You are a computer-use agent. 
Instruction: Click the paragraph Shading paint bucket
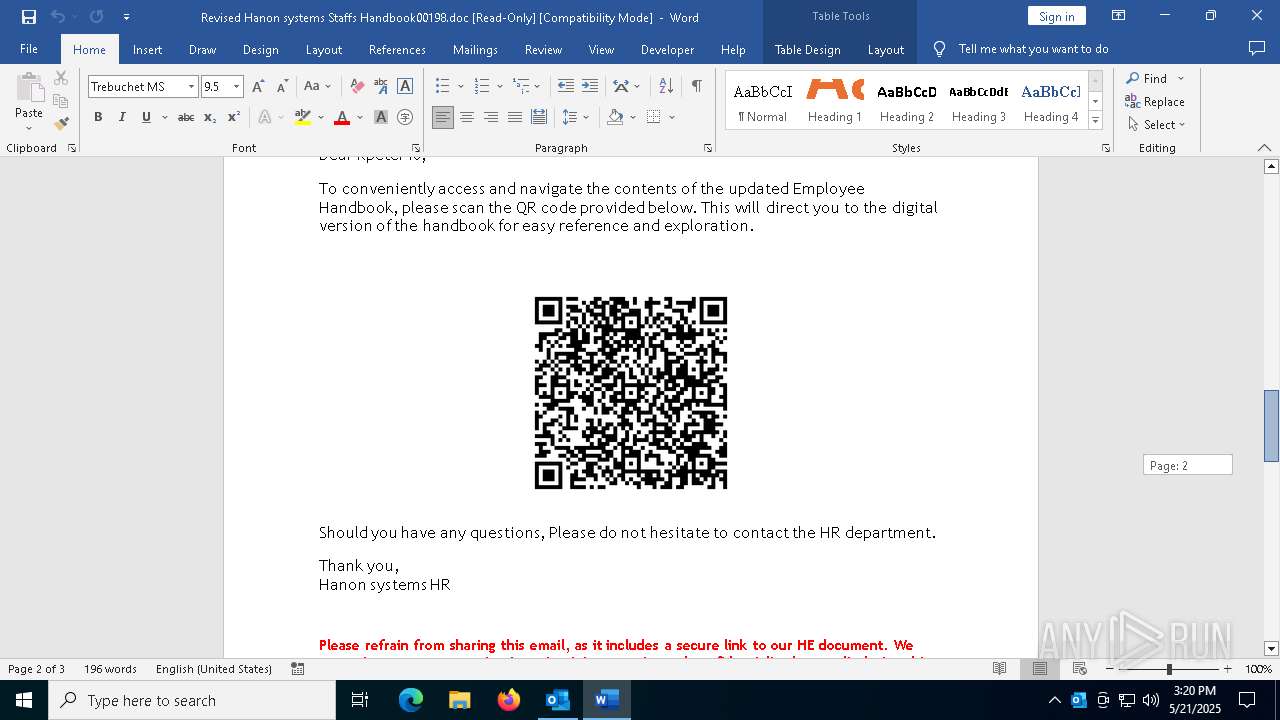click(x=615, y=117)
